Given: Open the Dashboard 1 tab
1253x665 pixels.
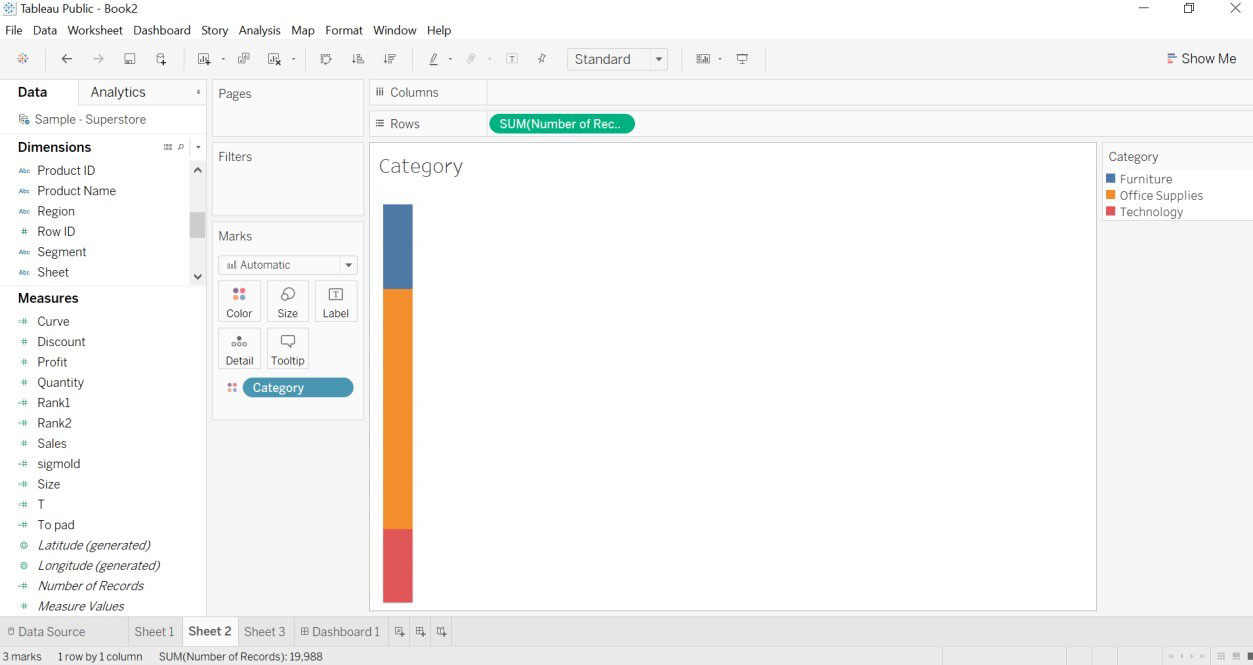Looking at the screenshot, I should pyautogui.click(x=340, y=631).
